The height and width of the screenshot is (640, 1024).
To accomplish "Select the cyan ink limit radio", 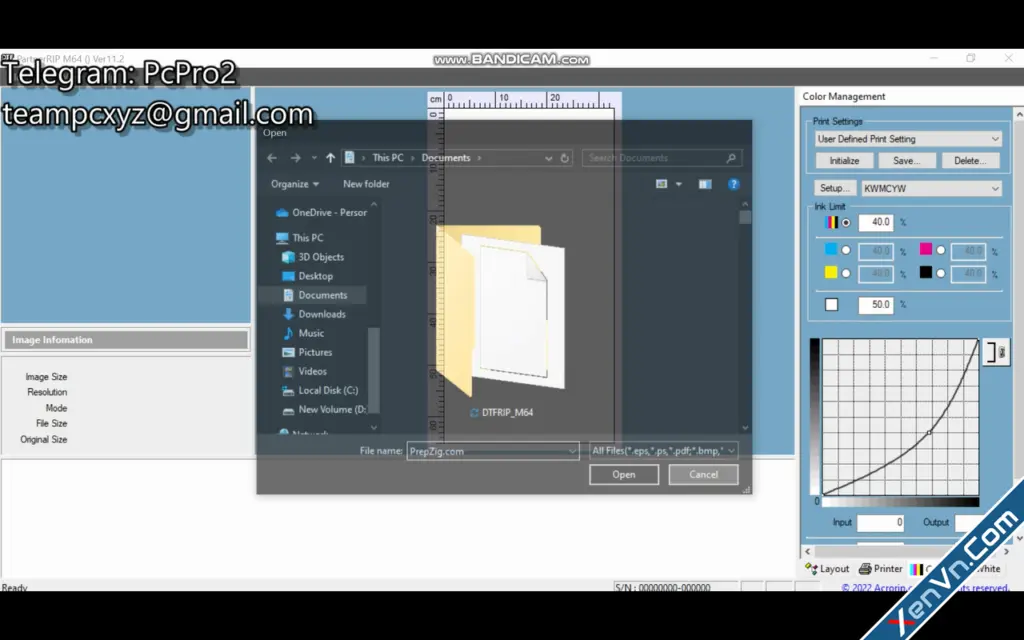I will point(846,250).
